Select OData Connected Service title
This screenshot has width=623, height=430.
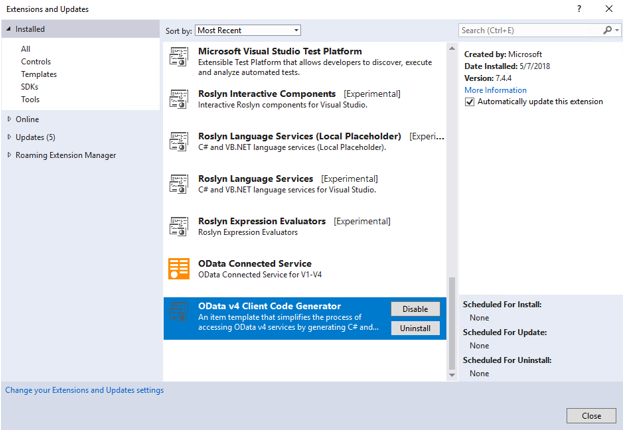pos(255,263)
